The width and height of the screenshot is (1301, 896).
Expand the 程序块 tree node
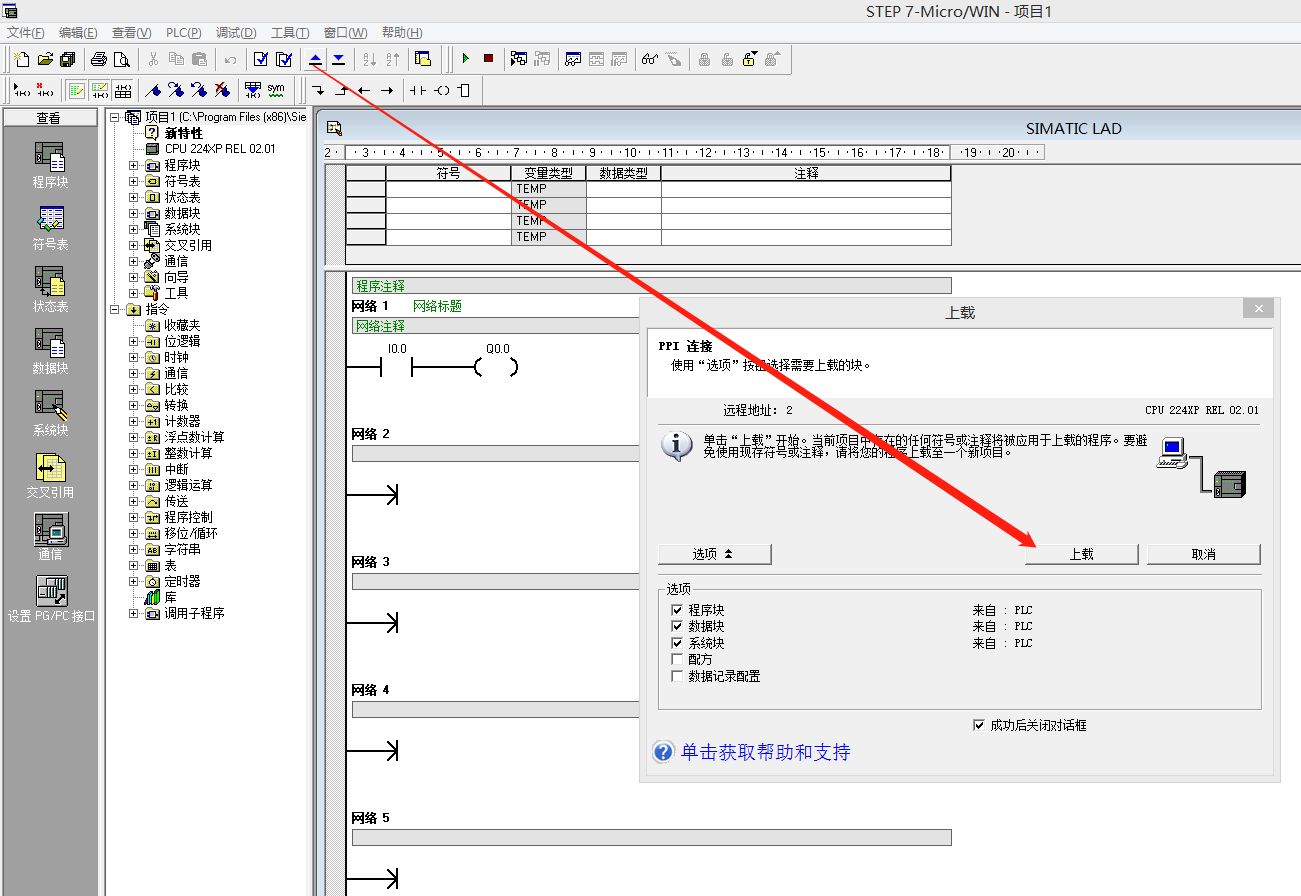(134, 165)
